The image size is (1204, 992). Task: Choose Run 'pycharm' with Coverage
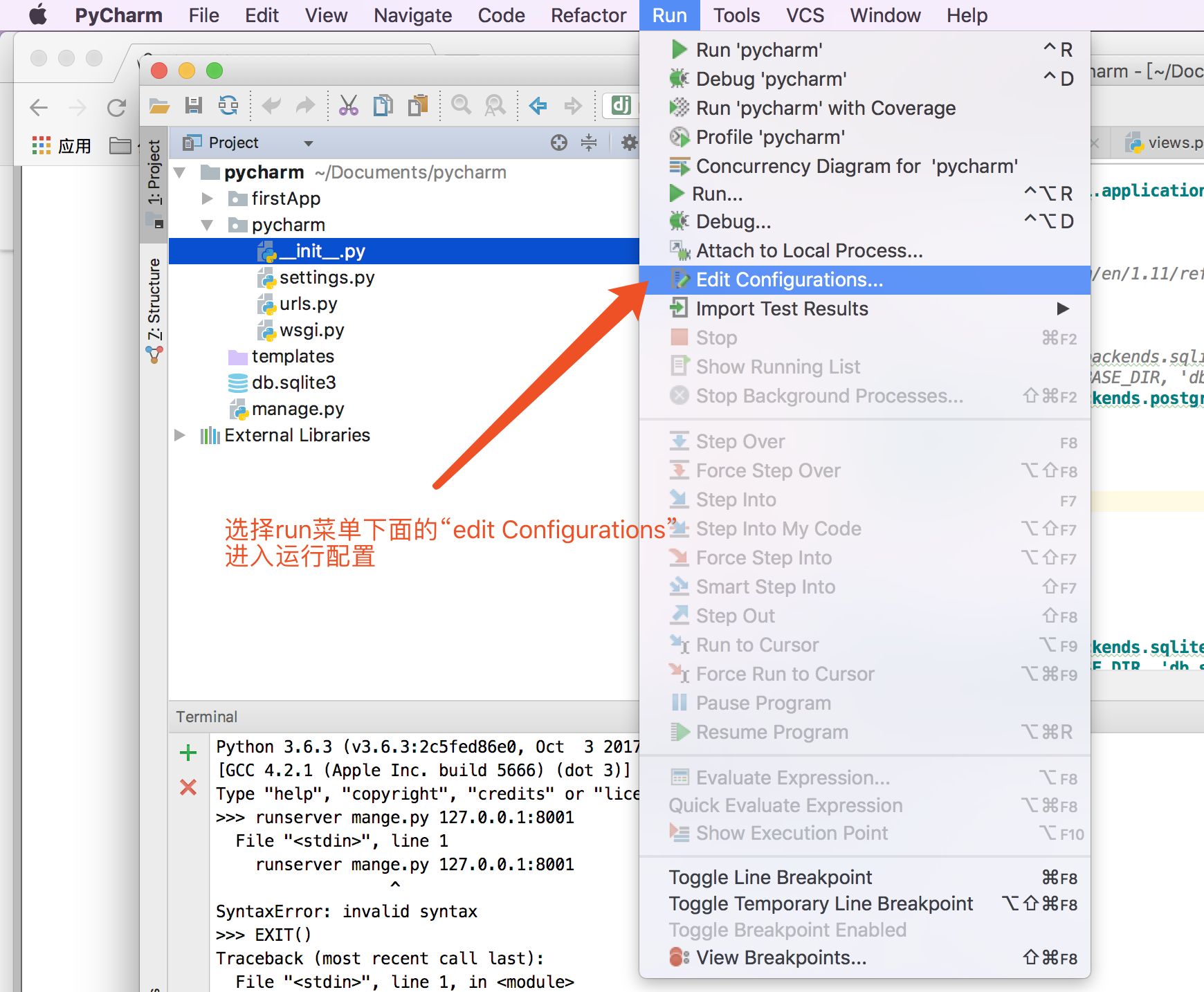(865, 108)
